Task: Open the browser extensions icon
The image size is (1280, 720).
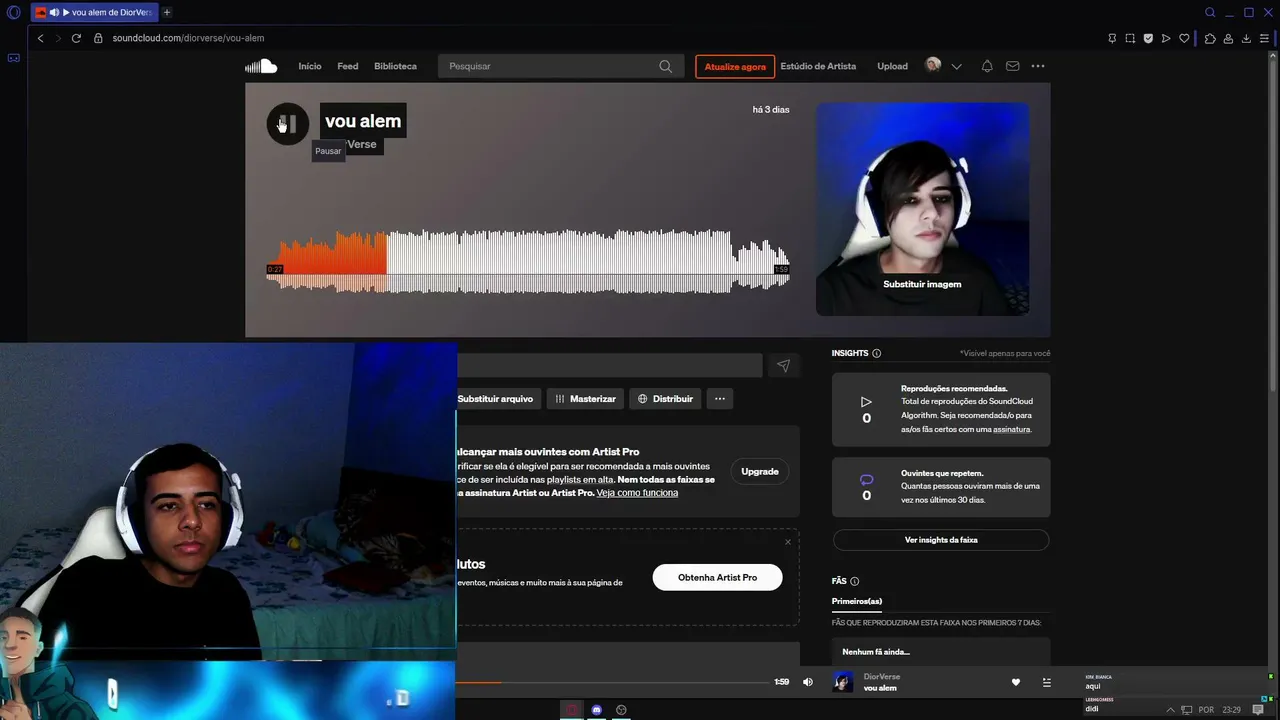Action: click(x=1210, y=38)
